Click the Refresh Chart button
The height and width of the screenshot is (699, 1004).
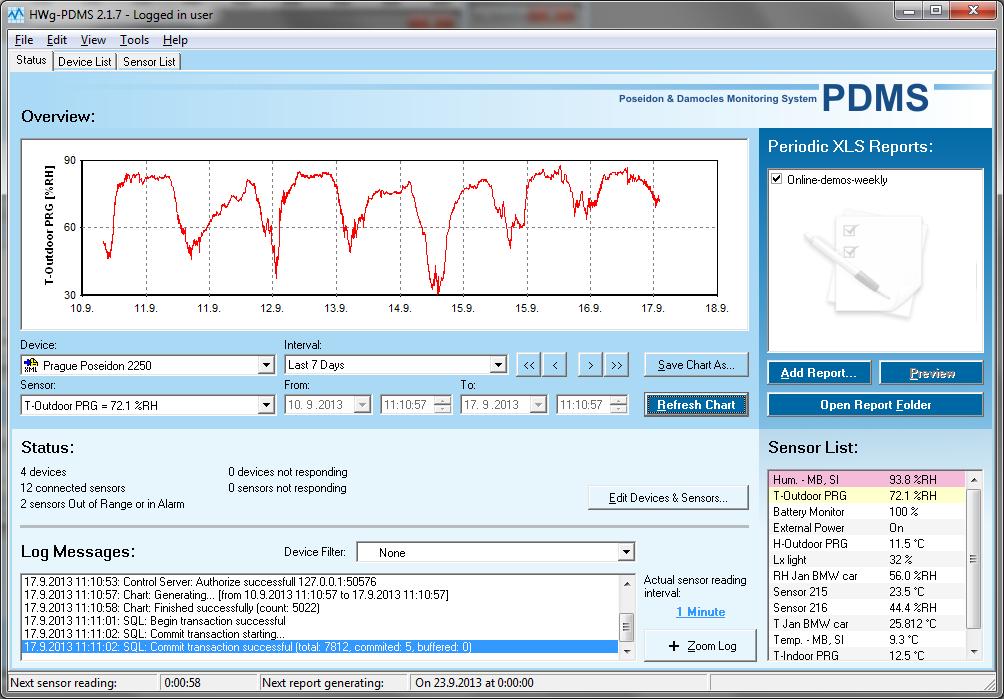click(696, 405)
